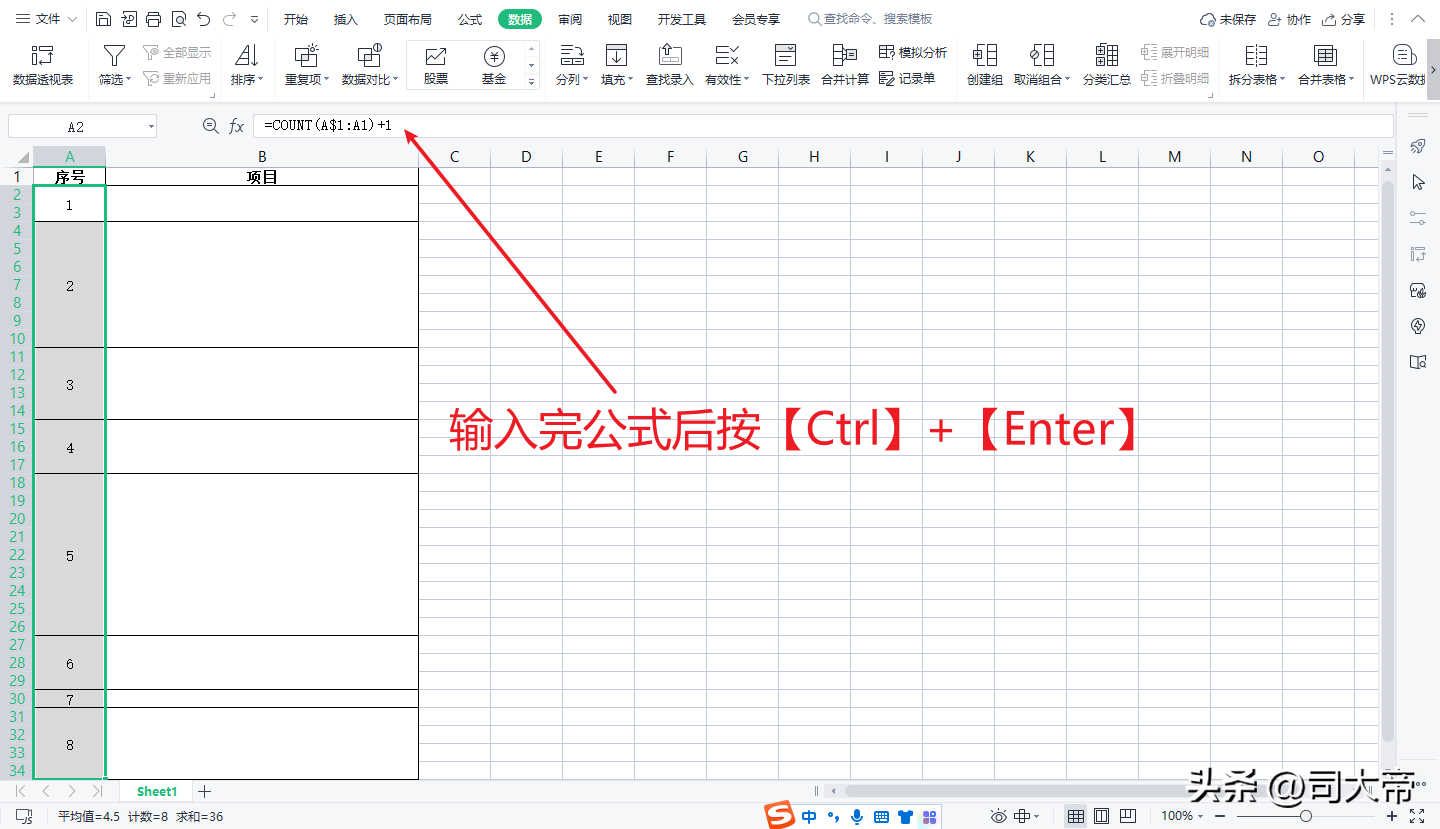Image resolution: width=1440 pixels, height=829 pixels.
Task: Click the 基金 fund data type
Action: 494,66
